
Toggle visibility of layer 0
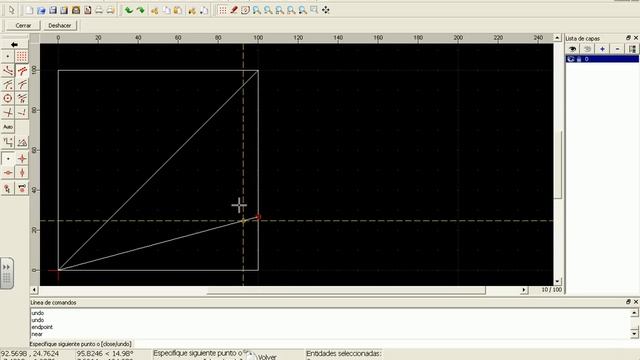tap(571, 59)
